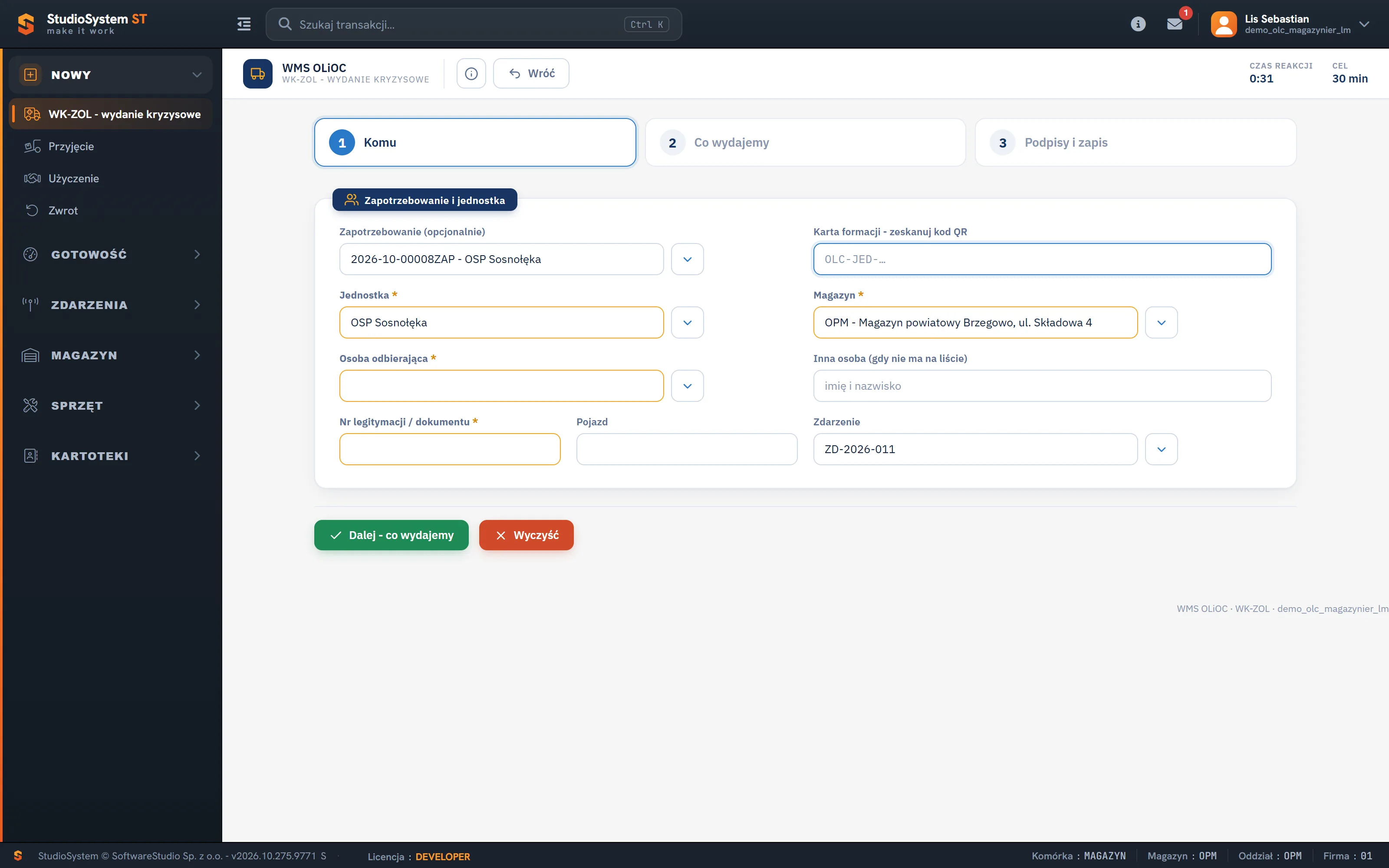Click the circled info button beside Wróć
This screenshot has width=1389, height=868.
(x=471, y=73)
